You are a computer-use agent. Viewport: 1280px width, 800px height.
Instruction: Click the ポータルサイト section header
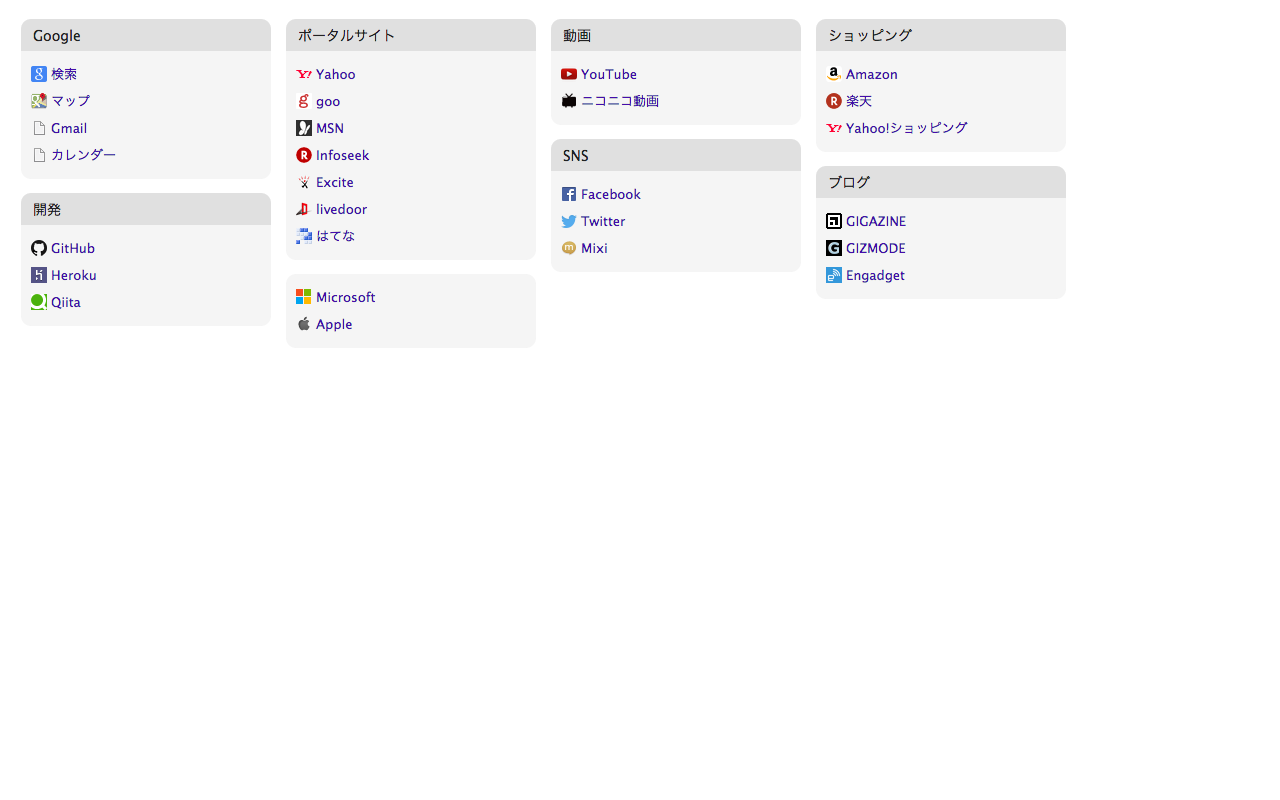point(411,35)
